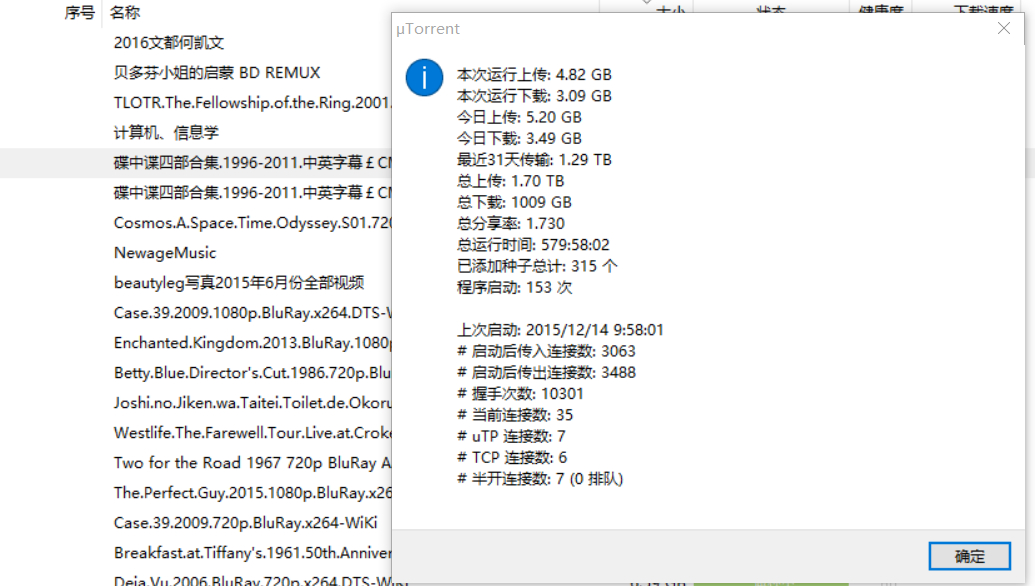
Task: Select the beautyleg写真2015年6月份全部视频 torrent
Action: [x=239, y=283]
